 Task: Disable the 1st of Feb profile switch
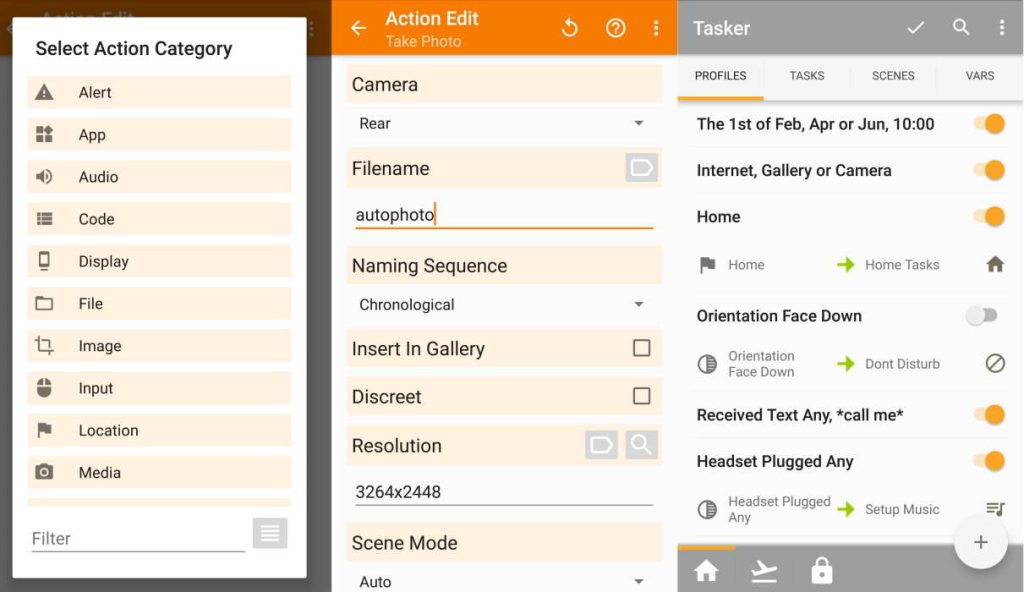[x=990, y=123]
